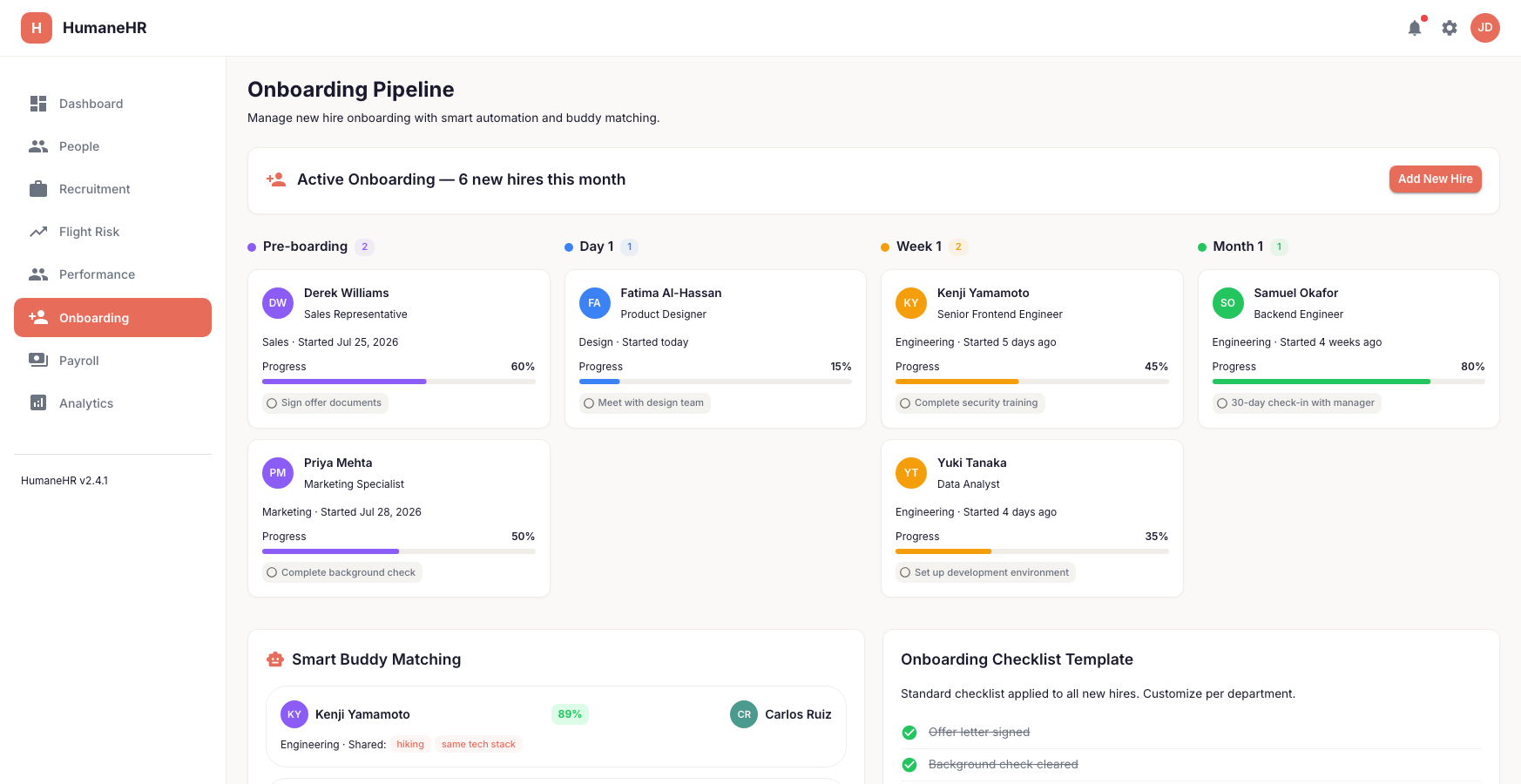Click the Priya Mehta name
The image size is (1521, 784).
[x=338, y=463]
